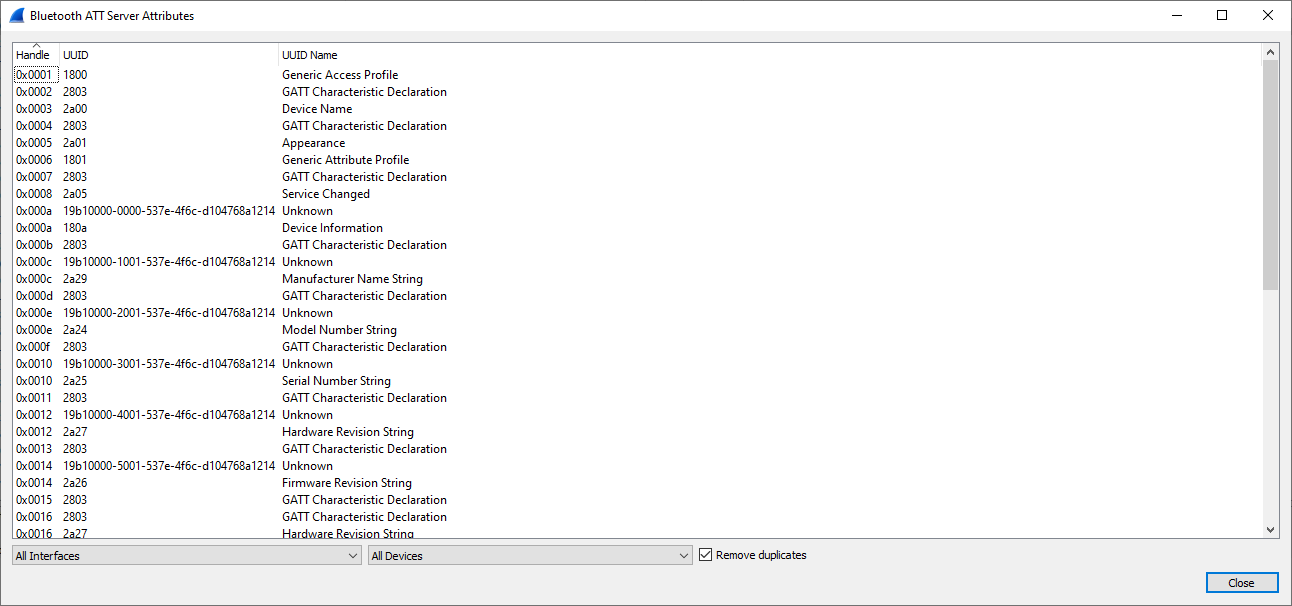Select the Manufacturer Name String row
This screenshot has height=606, width=1292.
coord(638,279)
